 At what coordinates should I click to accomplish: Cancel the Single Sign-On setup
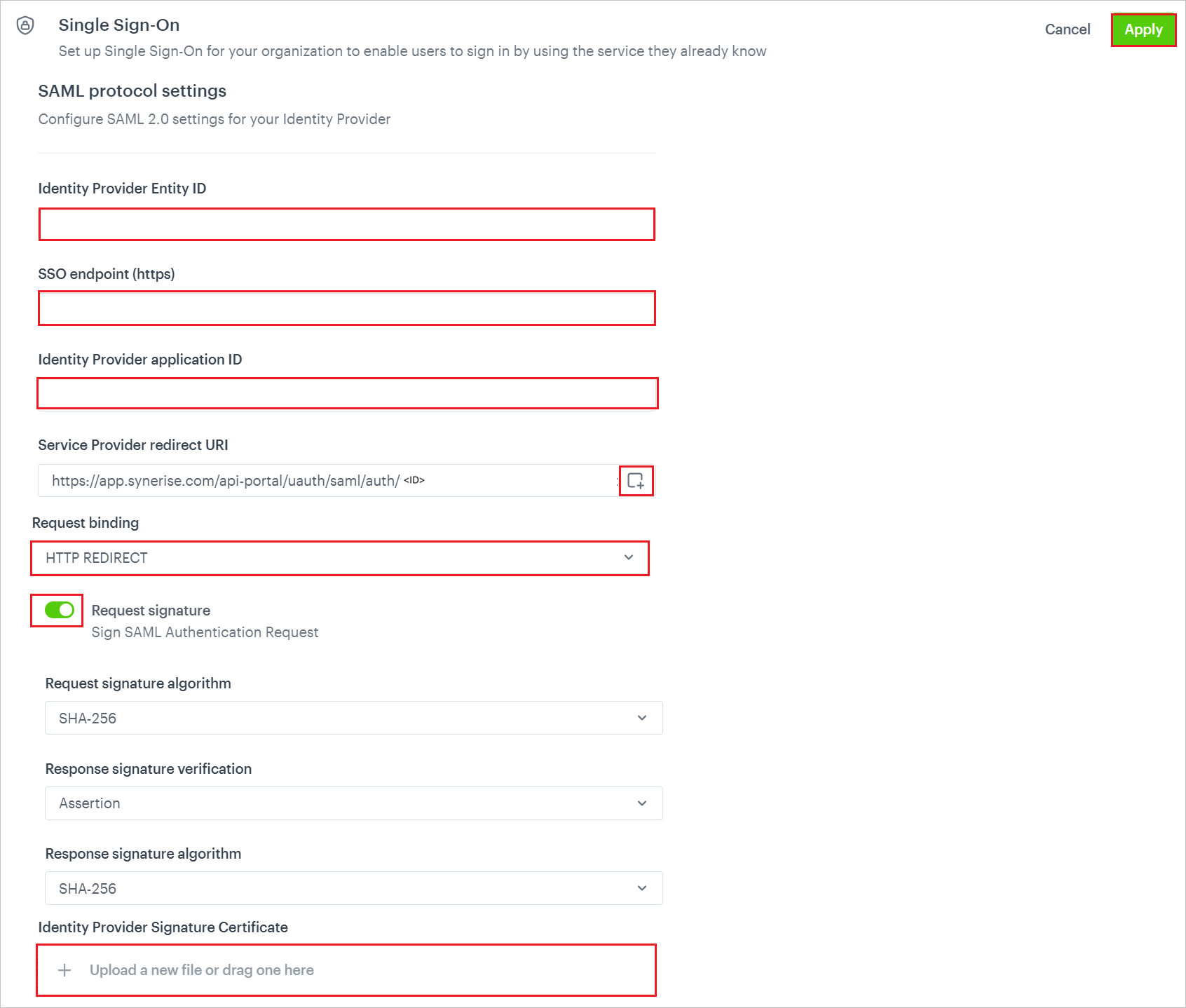pos(1067,29)
